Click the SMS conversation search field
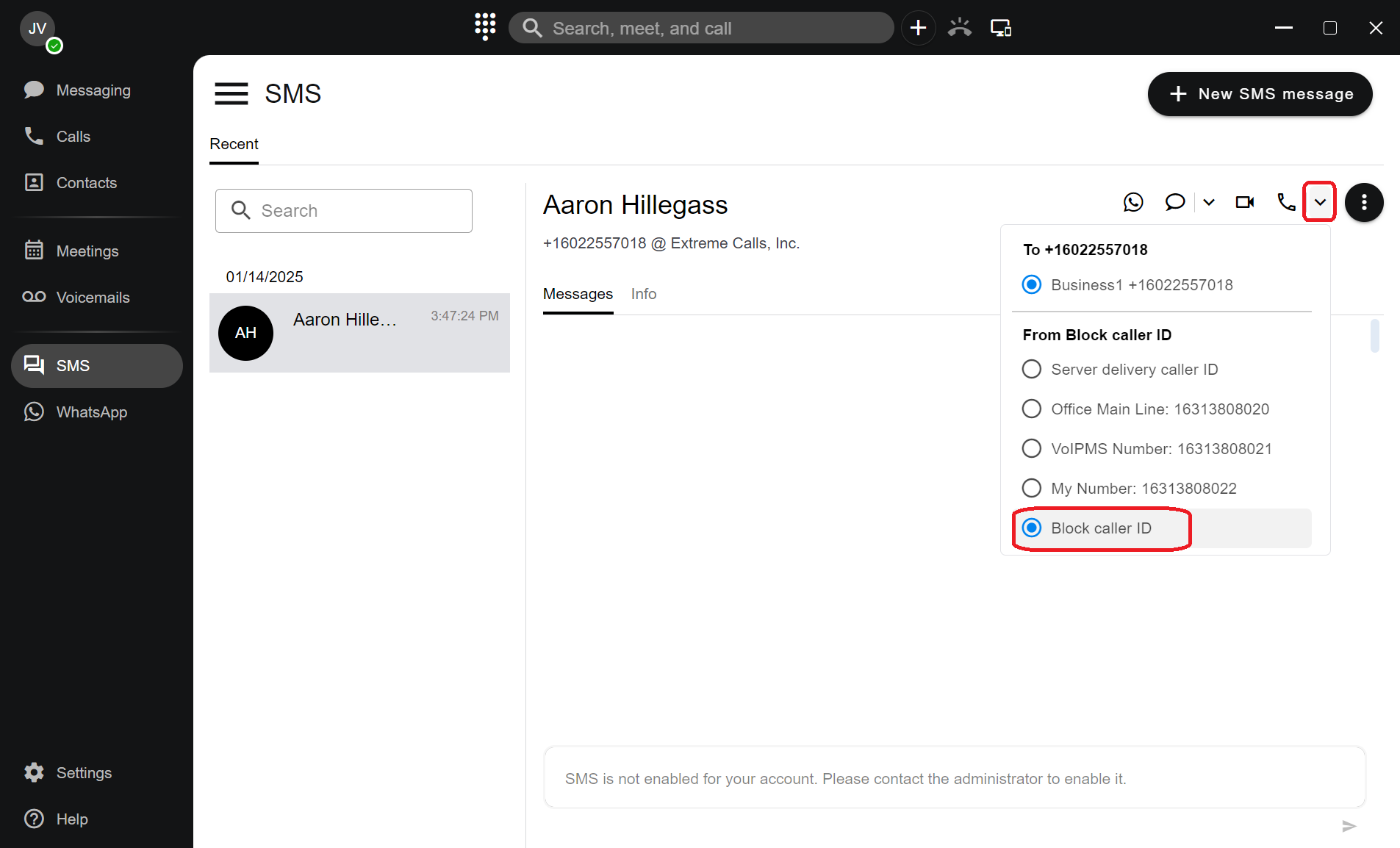The height and width of the screenshot is (848, 1400). click(x=344, y=211)
